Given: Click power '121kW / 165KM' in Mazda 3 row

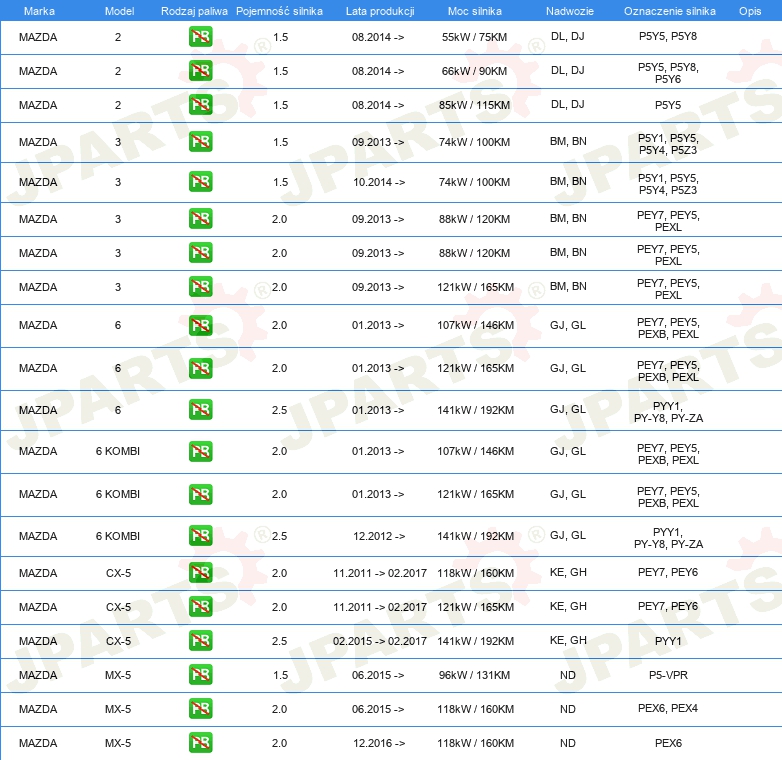Looking at the screenshot, I should click(475, 287).
